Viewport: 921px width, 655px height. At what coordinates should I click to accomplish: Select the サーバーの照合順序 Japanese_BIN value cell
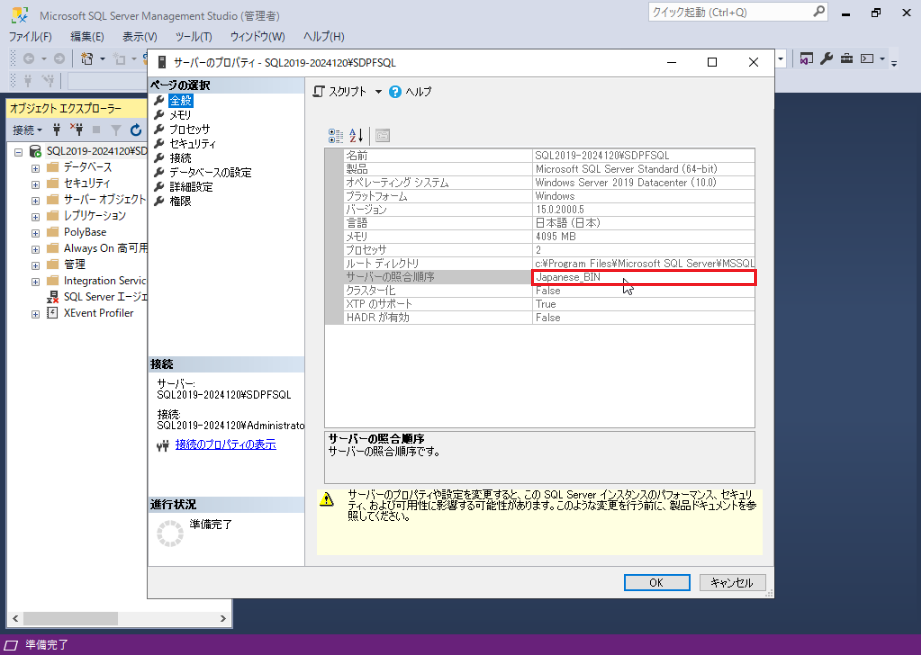coord(643,277)
